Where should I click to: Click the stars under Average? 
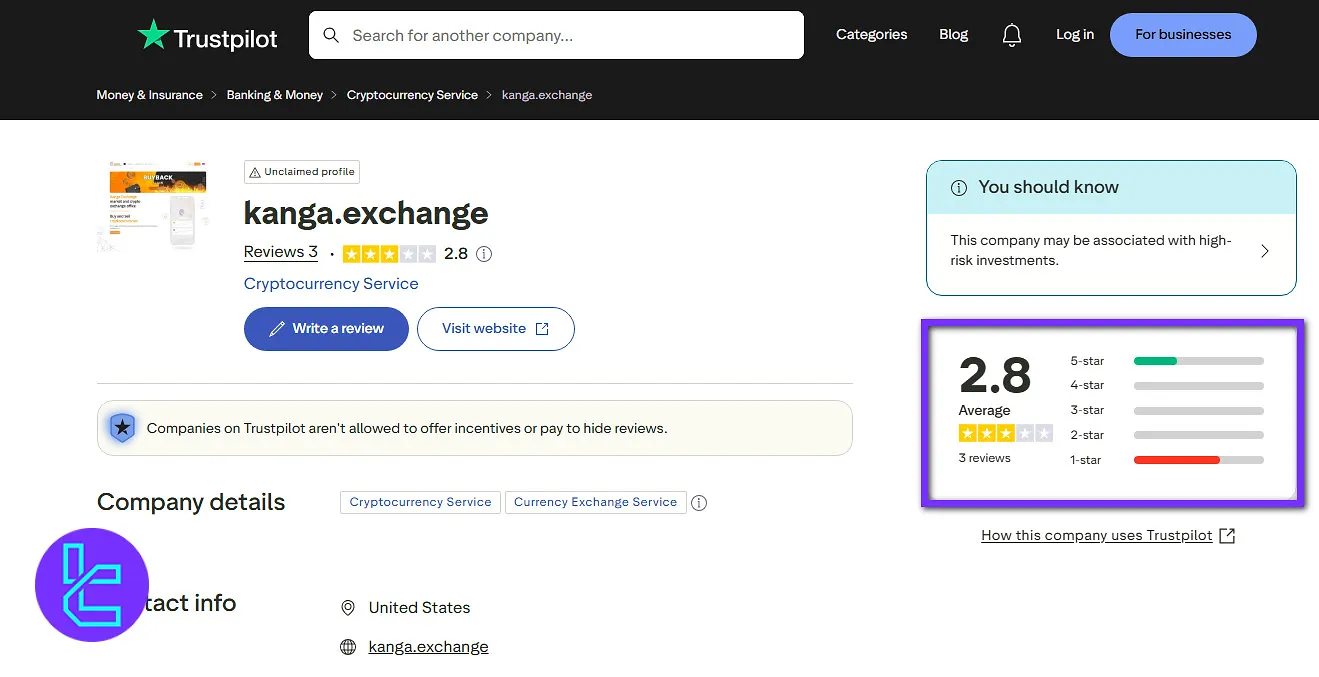click(1005, 433)
